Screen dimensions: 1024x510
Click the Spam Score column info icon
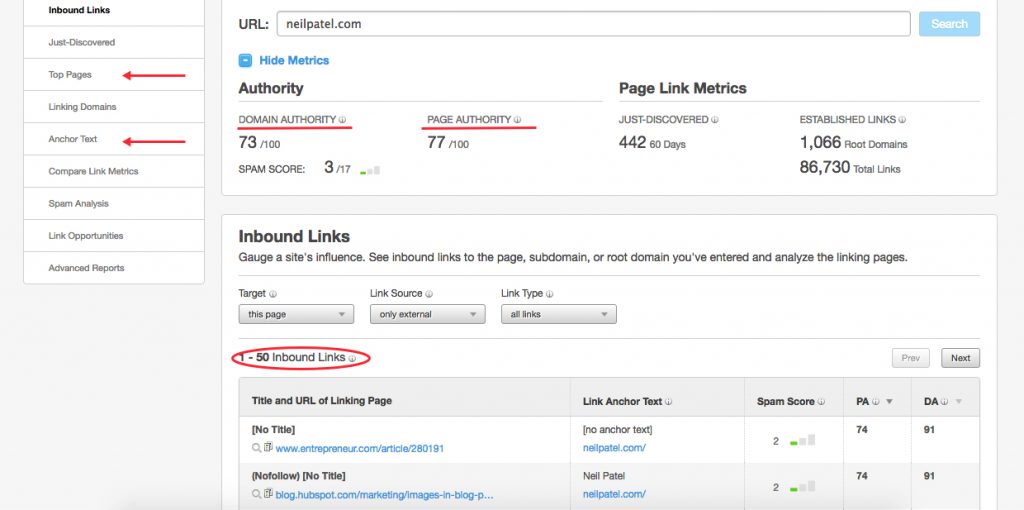(x=821, y=402)
